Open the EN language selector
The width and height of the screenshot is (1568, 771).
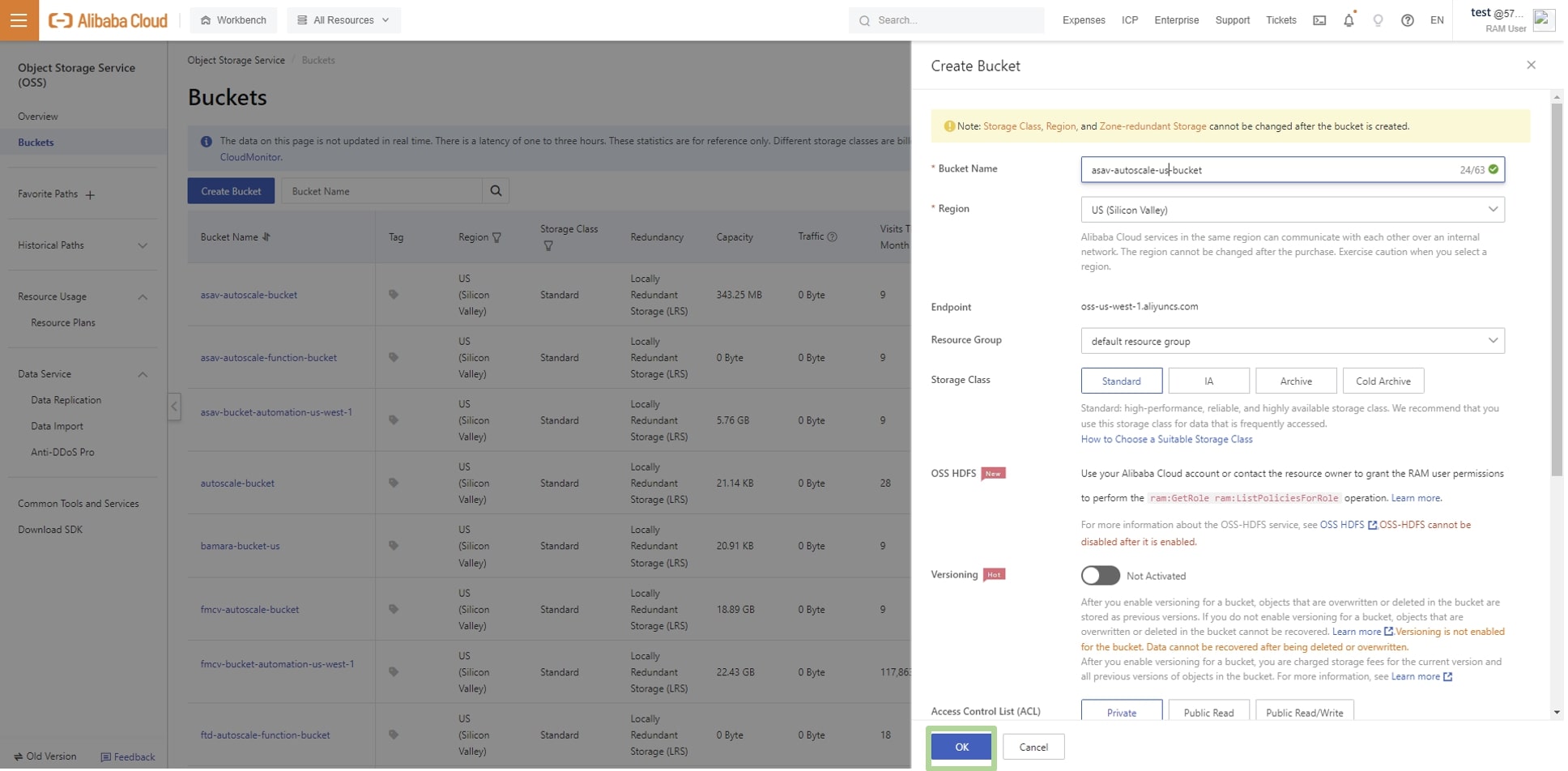tap(1437, 20)
